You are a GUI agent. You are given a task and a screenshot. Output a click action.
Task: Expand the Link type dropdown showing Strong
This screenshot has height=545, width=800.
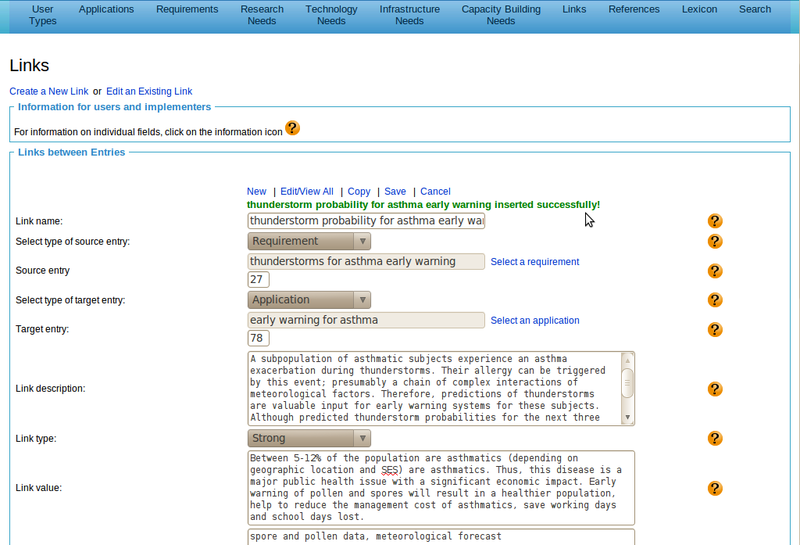[x=309, y=438]
